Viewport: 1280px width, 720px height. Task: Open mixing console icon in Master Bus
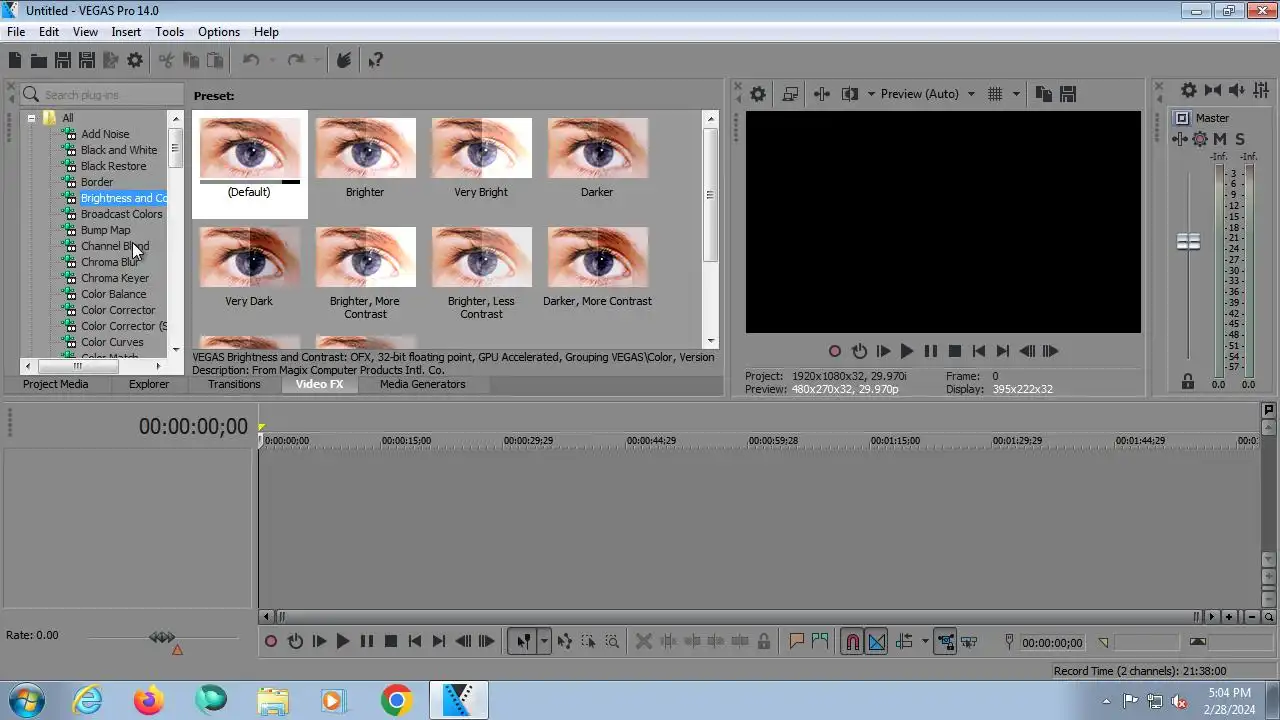1261,90
